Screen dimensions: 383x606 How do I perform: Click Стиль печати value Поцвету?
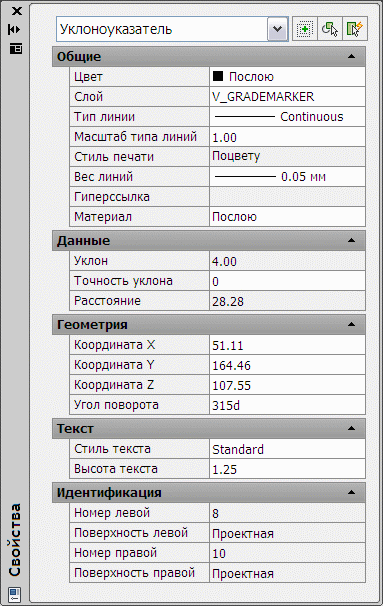pyautogui.click(x=288, y=157)
